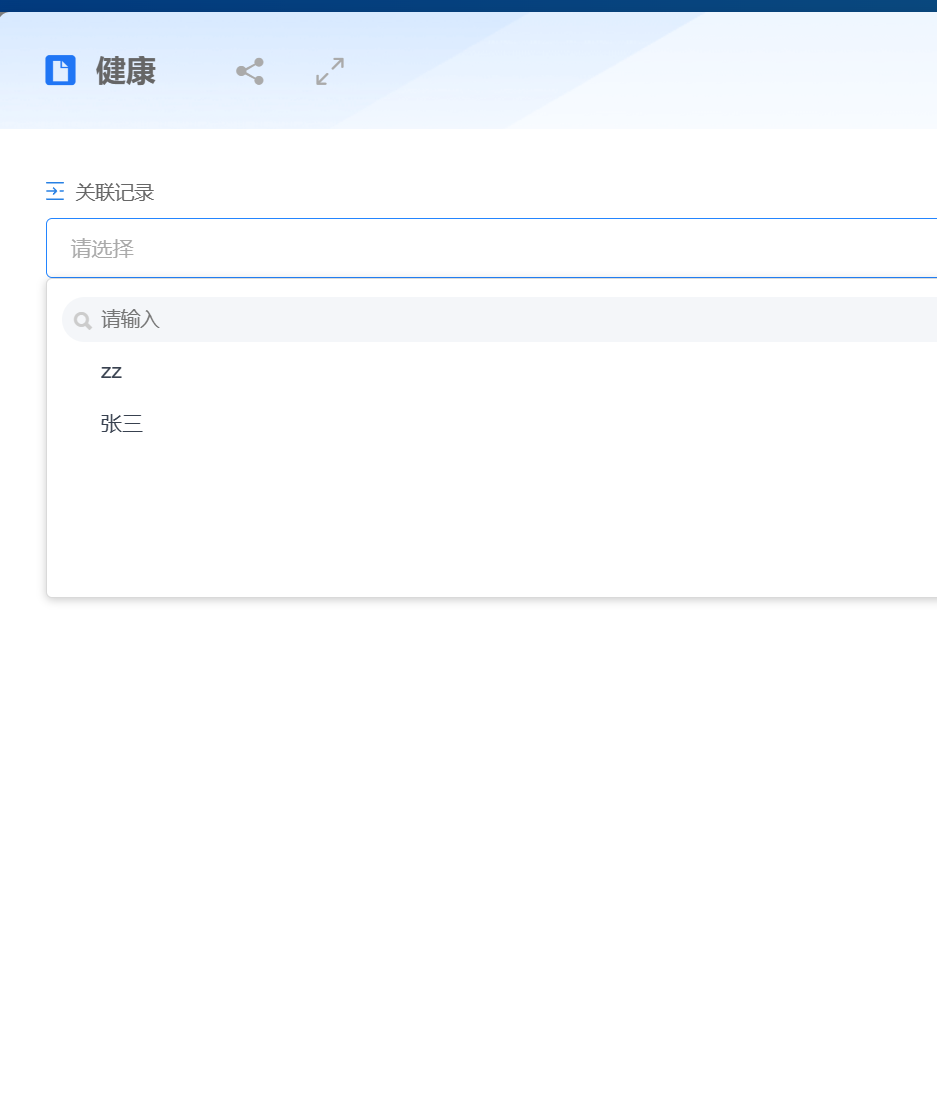Click the blue document icon beside 健康
Image resolution: width=937 pixels, height=1120 pixels.
click(60, 71)
